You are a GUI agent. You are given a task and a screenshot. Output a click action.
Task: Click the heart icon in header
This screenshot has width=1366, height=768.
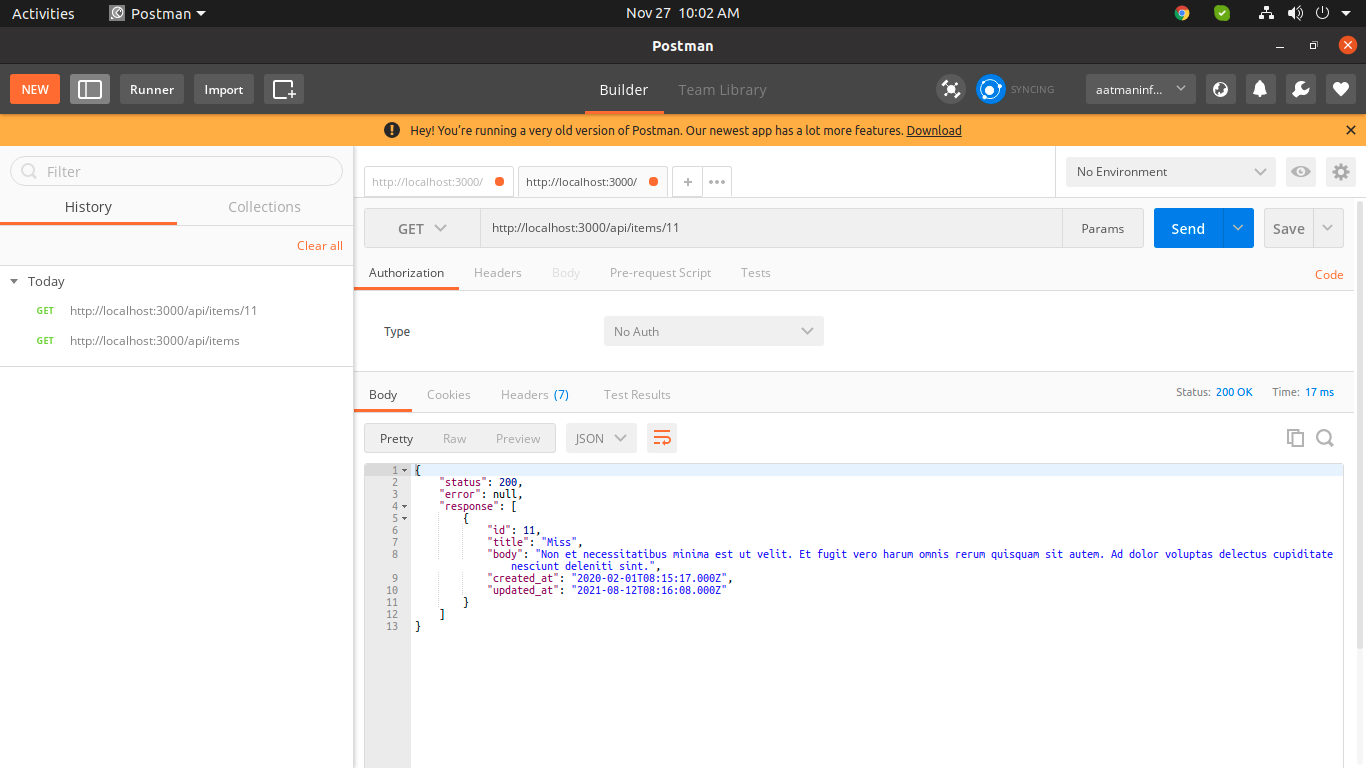1340,89
